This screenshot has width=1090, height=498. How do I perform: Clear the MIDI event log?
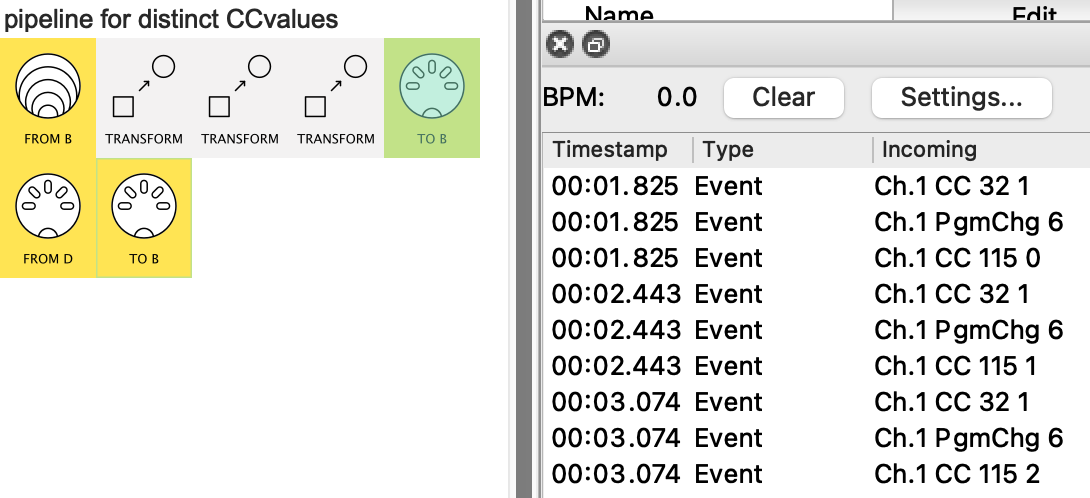(x=783, y=97)
